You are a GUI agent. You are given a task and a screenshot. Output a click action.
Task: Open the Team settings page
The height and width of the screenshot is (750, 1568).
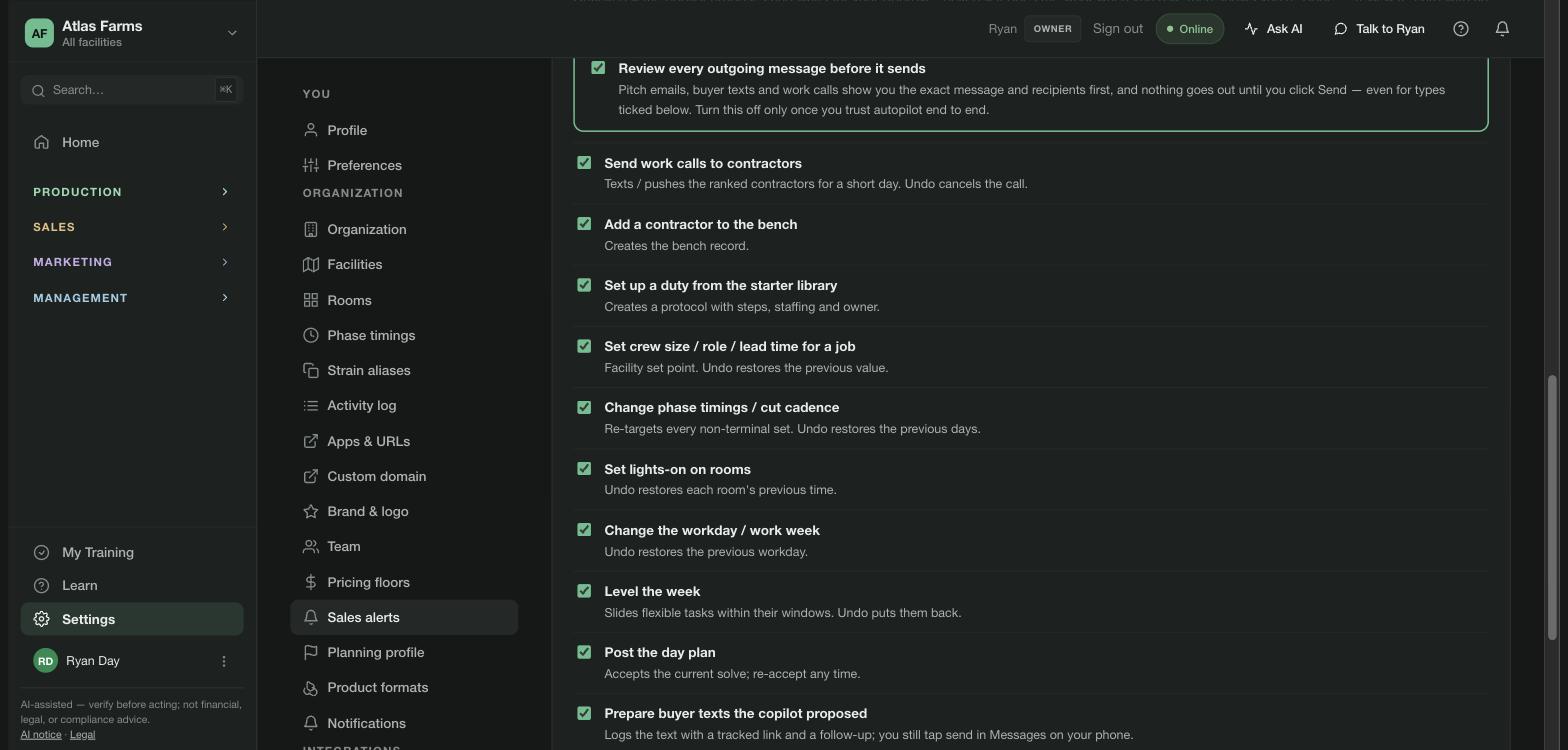coord(404,546)
